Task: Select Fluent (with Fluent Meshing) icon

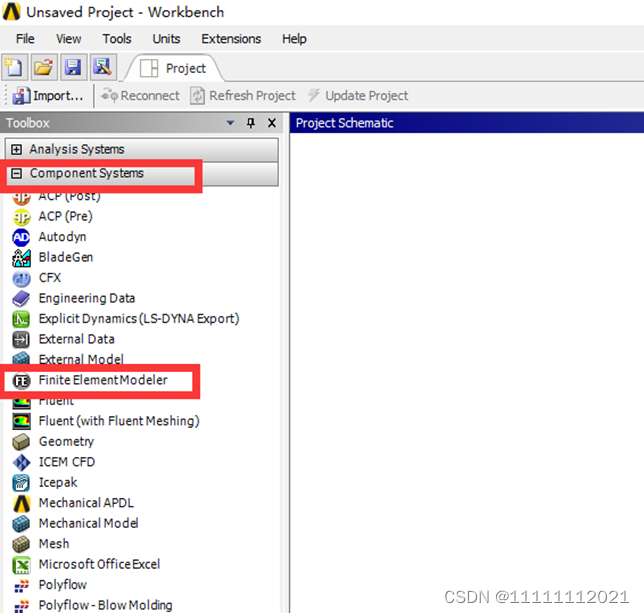Action: pyautogui.click(x=21, y=421)
